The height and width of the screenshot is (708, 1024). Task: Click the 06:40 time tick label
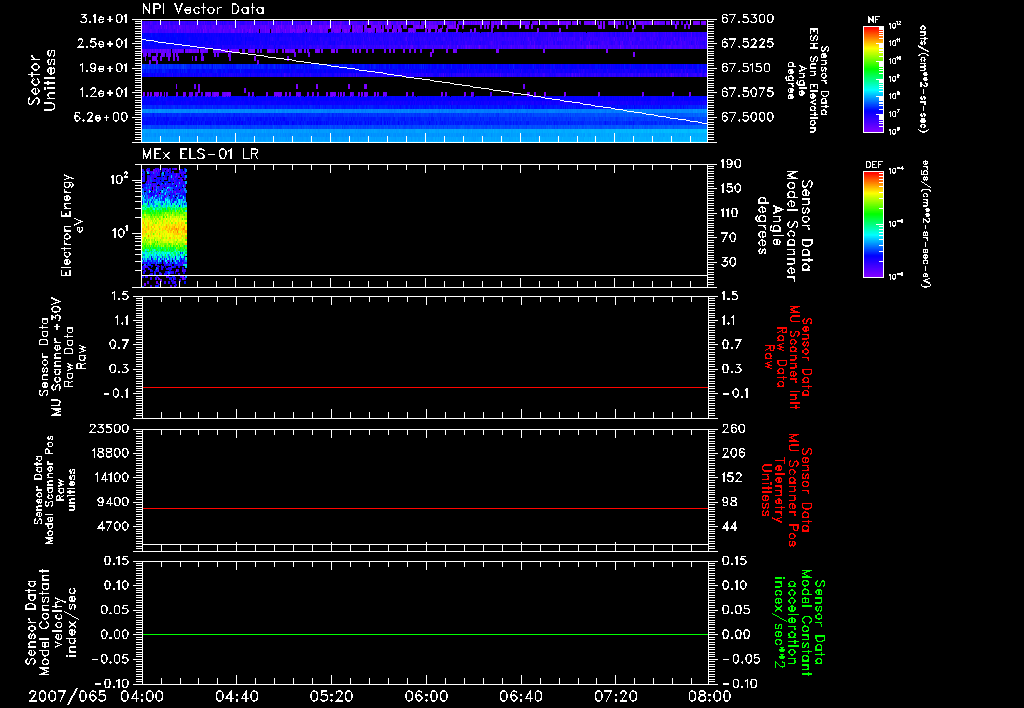click(520, 696)
